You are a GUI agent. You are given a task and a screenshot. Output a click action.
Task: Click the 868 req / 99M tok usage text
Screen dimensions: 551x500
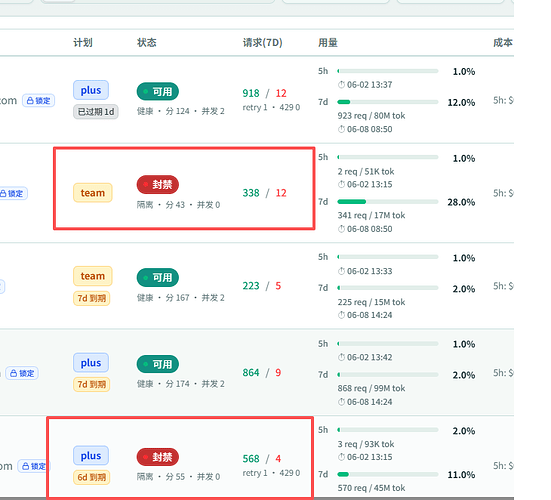pyautogui.click(x=371, y=388)
